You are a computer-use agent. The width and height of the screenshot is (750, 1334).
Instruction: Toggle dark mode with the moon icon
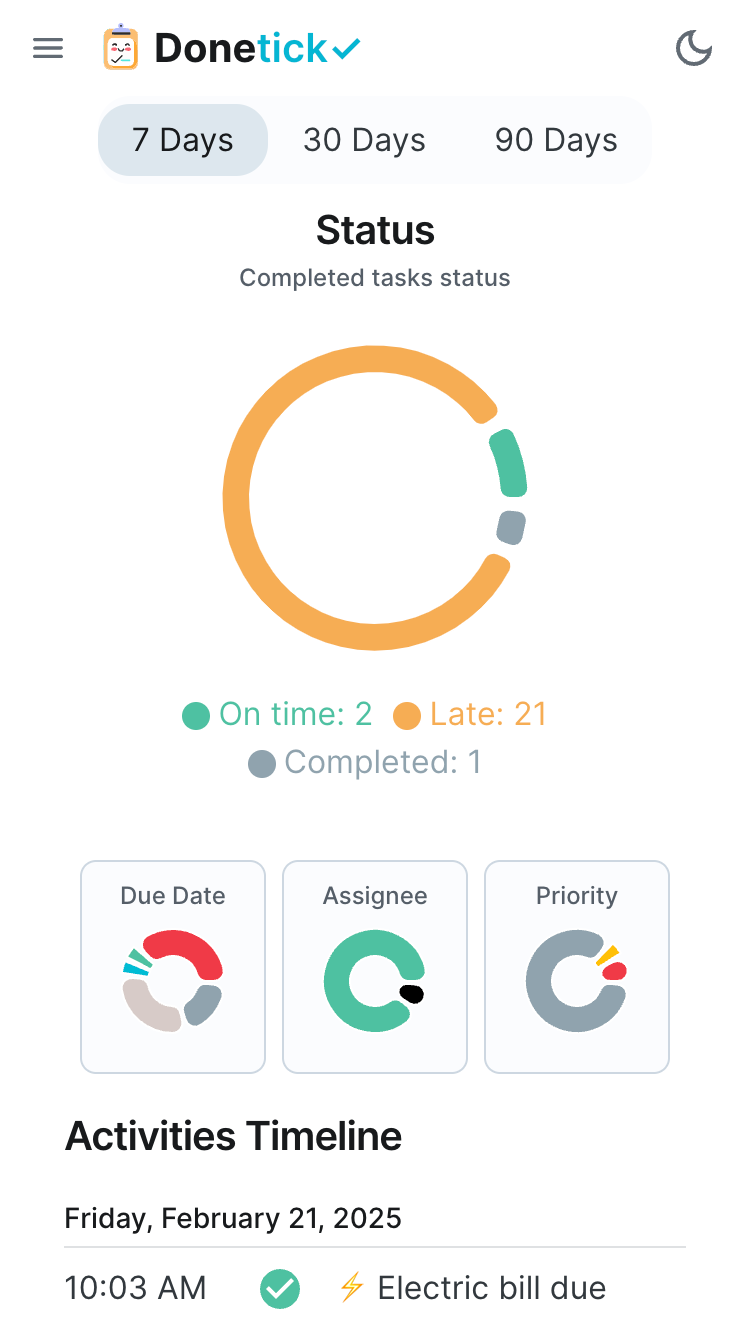(694, 48)
